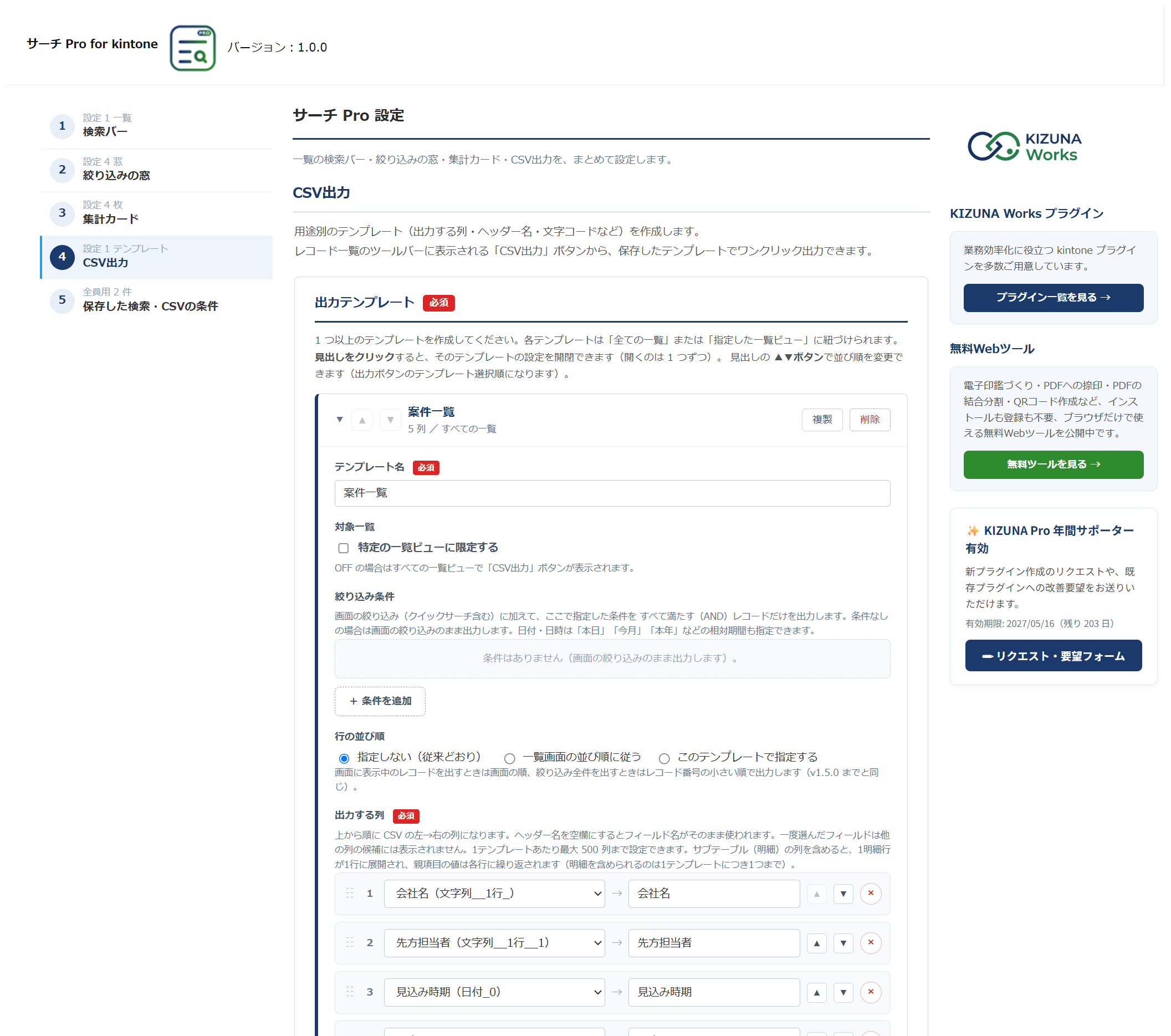
Task: Click the テンプレート名 input field
Action: point(612,493)
